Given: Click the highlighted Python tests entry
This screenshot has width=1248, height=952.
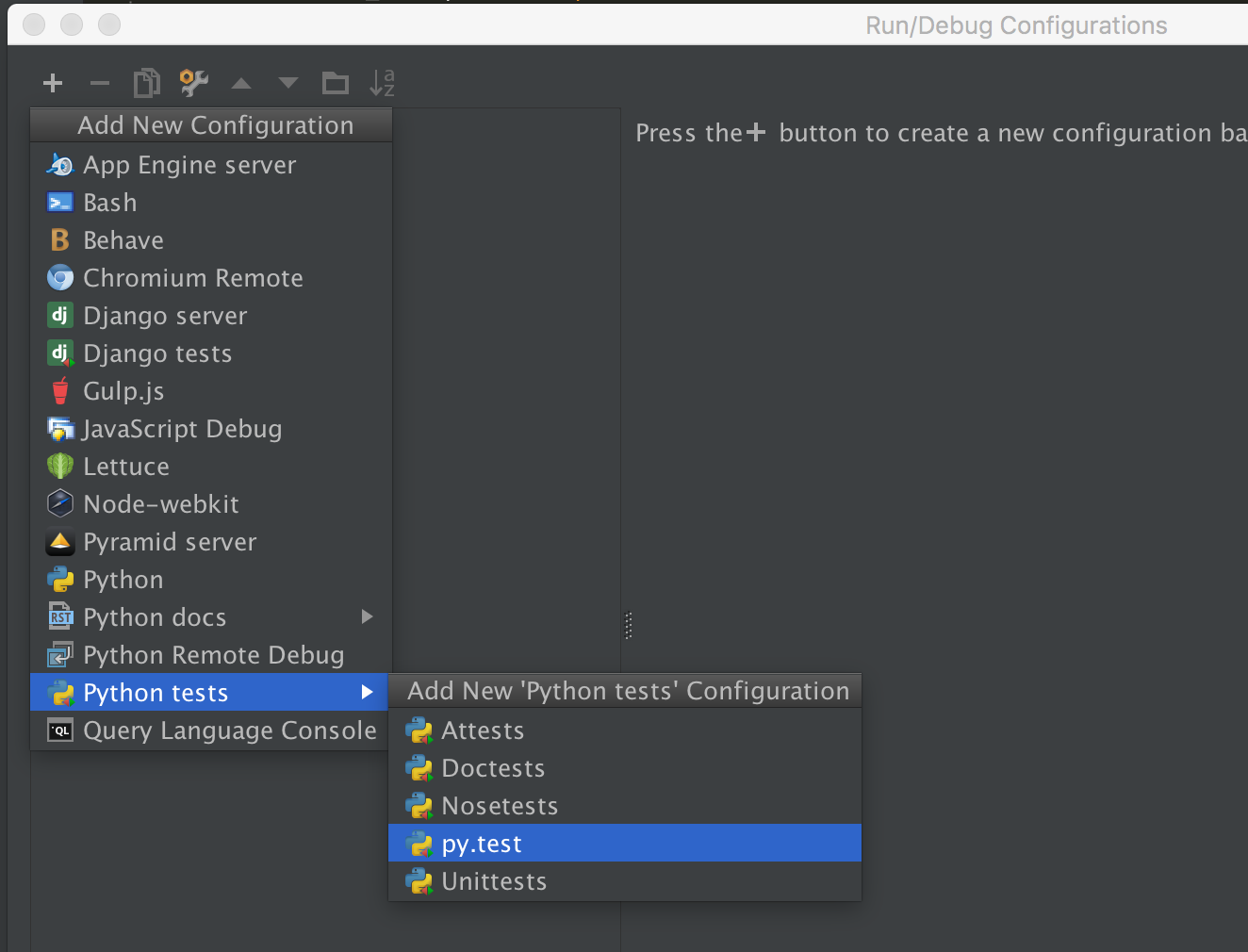Looking at the screenshot, I should [211, 693].
